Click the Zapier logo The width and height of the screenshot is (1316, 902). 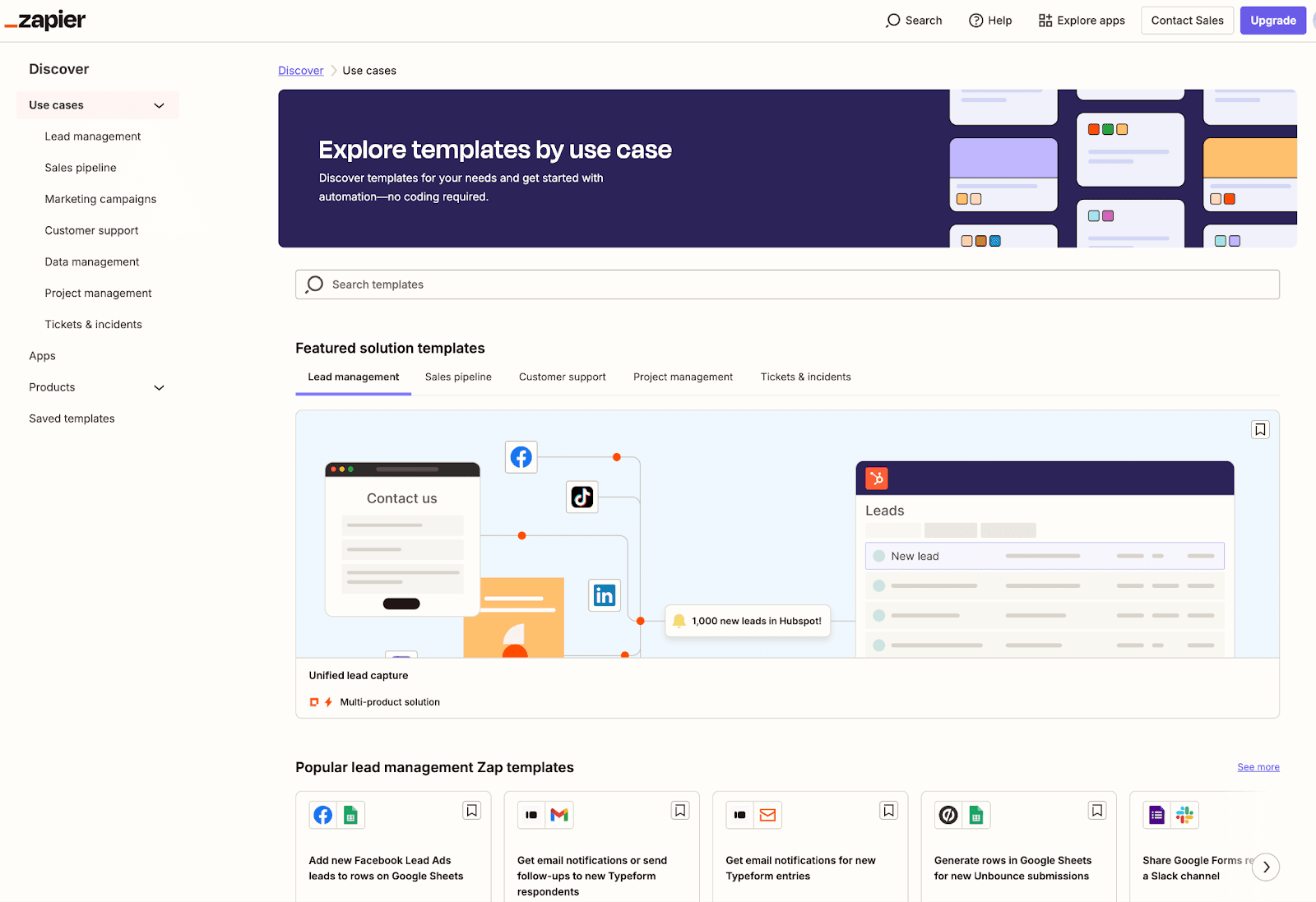45,21
